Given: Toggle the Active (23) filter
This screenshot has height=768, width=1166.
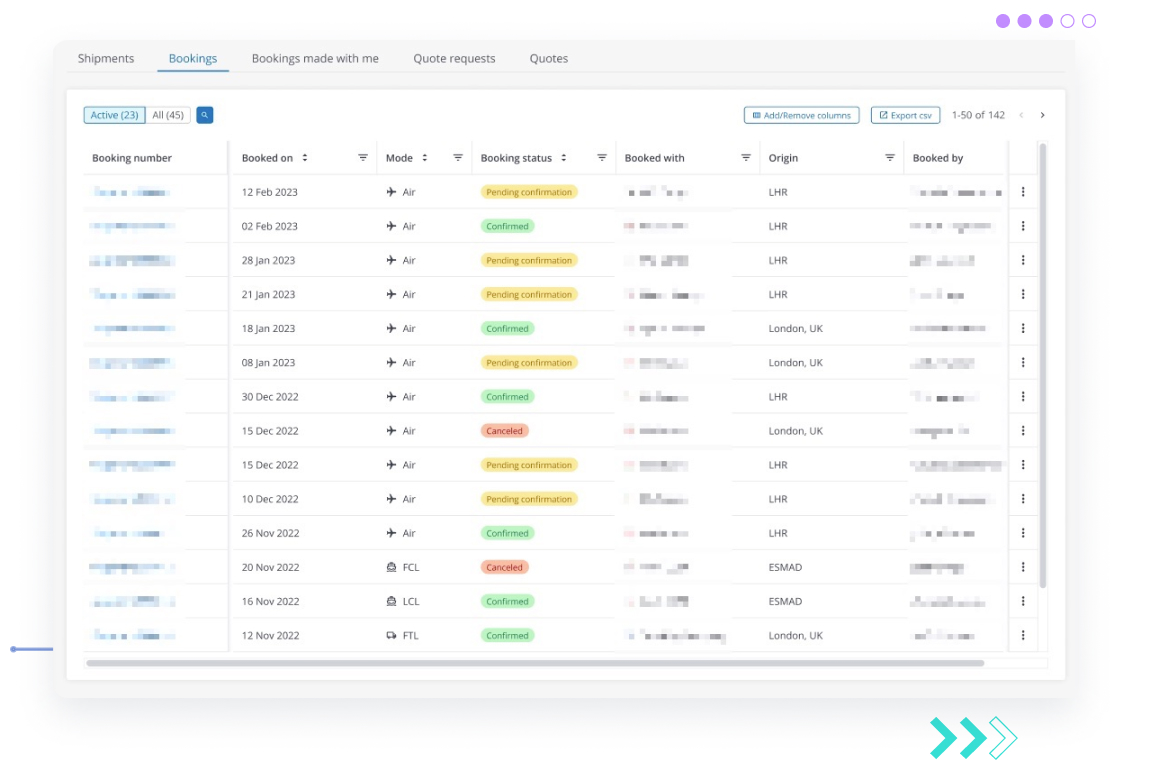Looking at the screenshot, I should 115,115.
